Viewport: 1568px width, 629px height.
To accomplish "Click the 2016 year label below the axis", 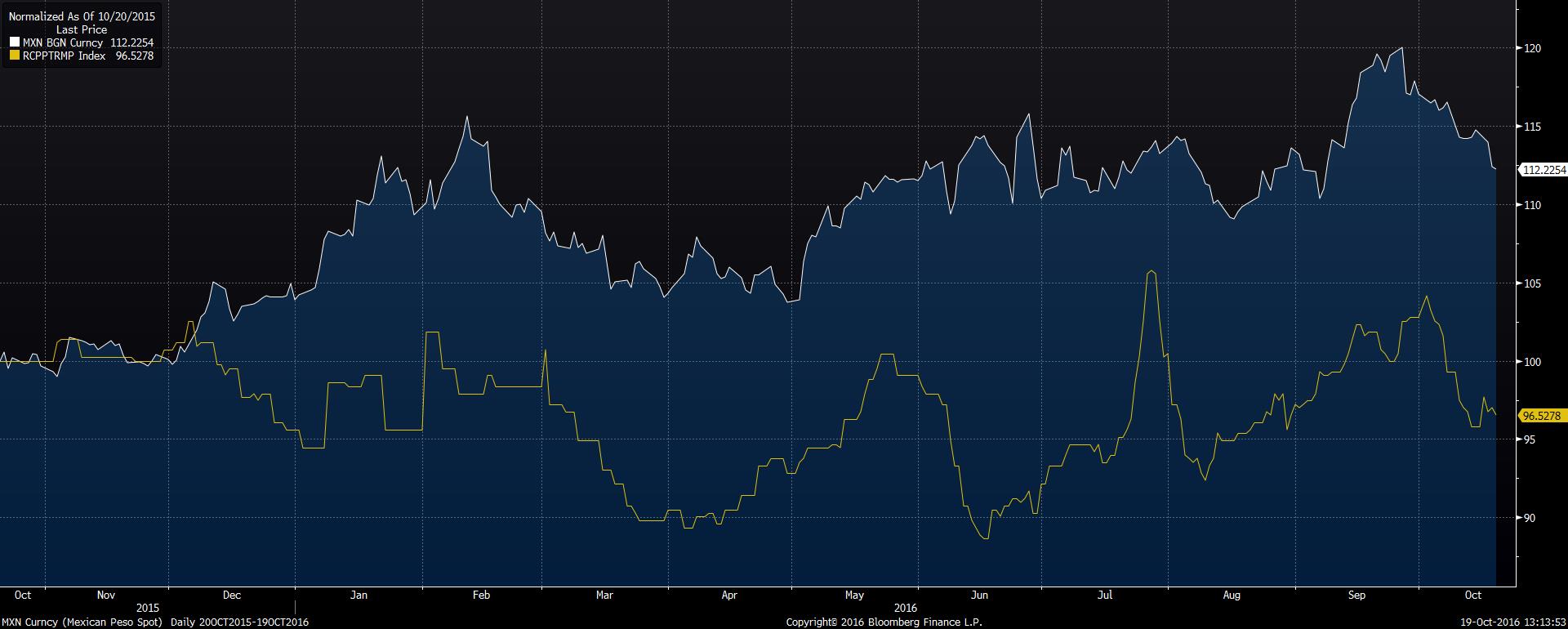I will (x=906, y=608).
